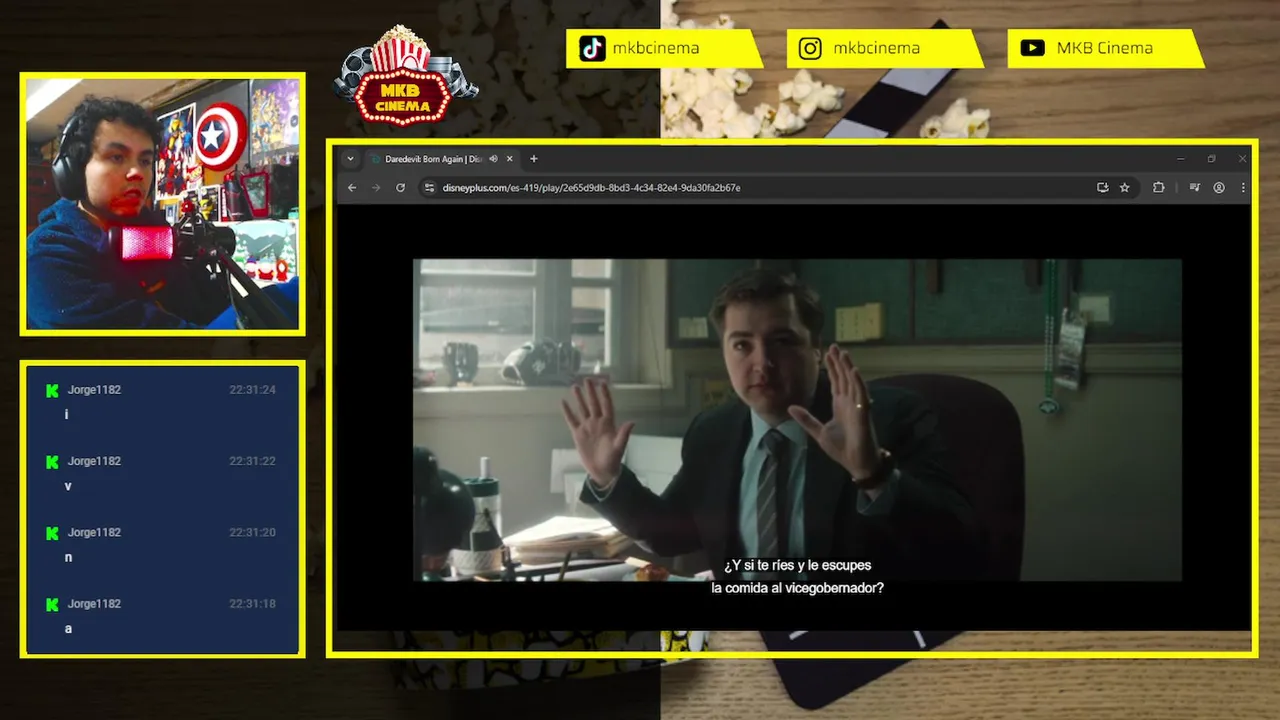Click the chat timestamp 22:31:18

pos(252,604)
